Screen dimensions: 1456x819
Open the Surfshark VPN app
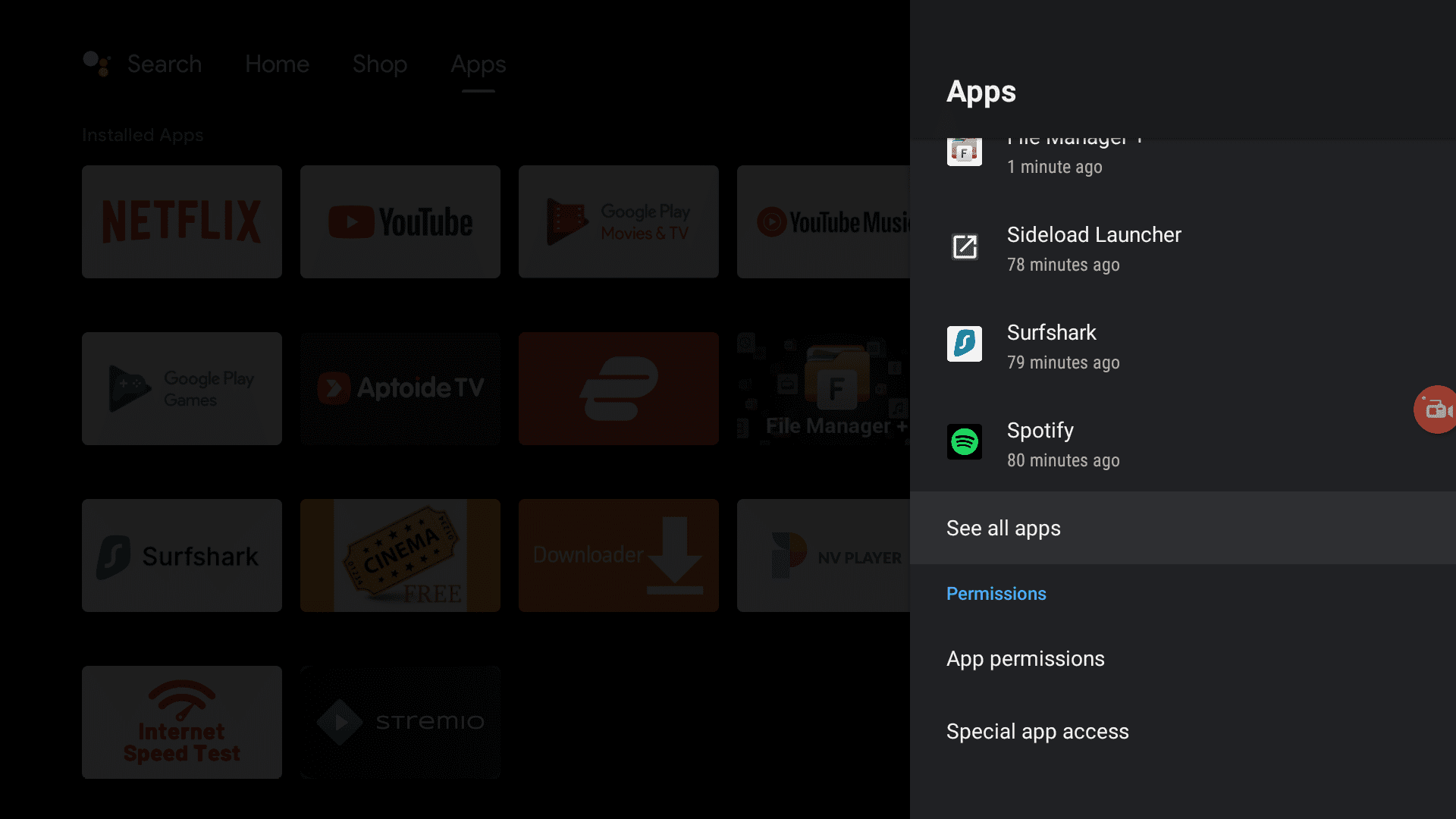coord(182,555)
